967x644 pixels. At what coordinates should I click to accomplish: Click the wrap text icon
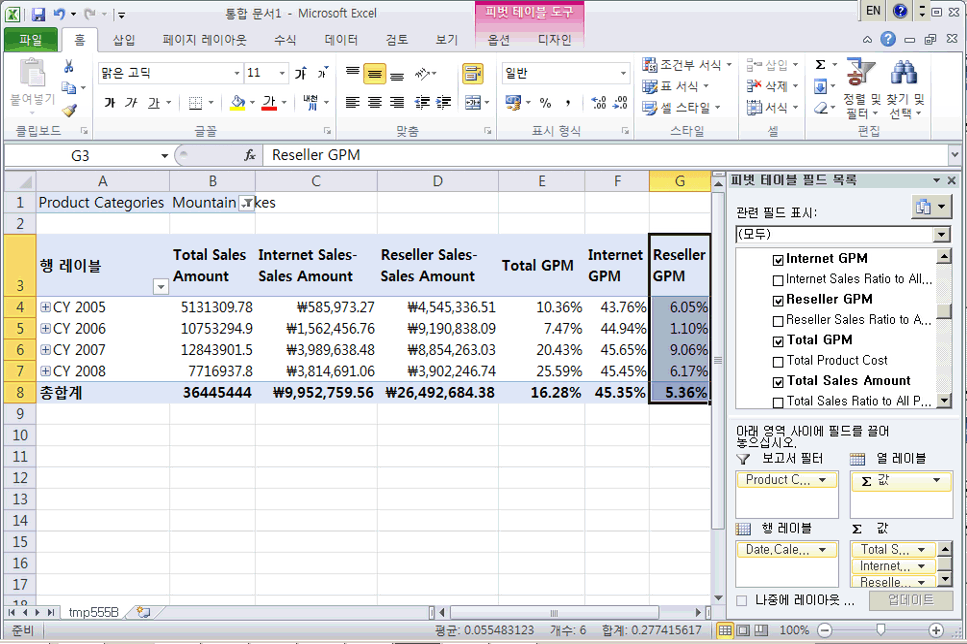coord(472,73)
